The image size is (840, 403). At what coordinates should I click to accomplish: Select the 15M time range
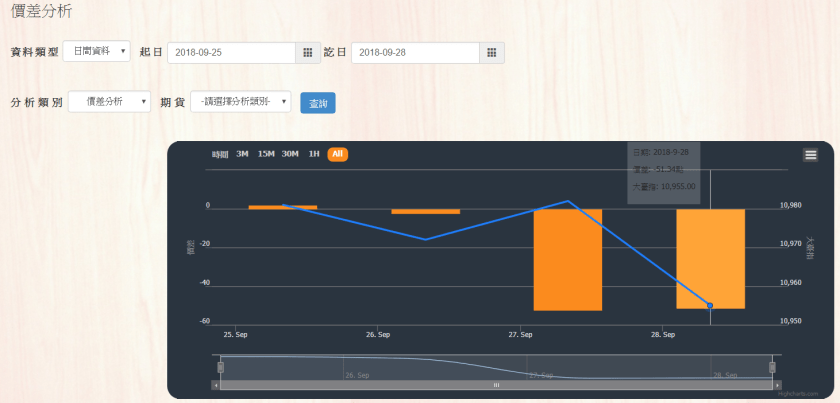coord(266,154)
